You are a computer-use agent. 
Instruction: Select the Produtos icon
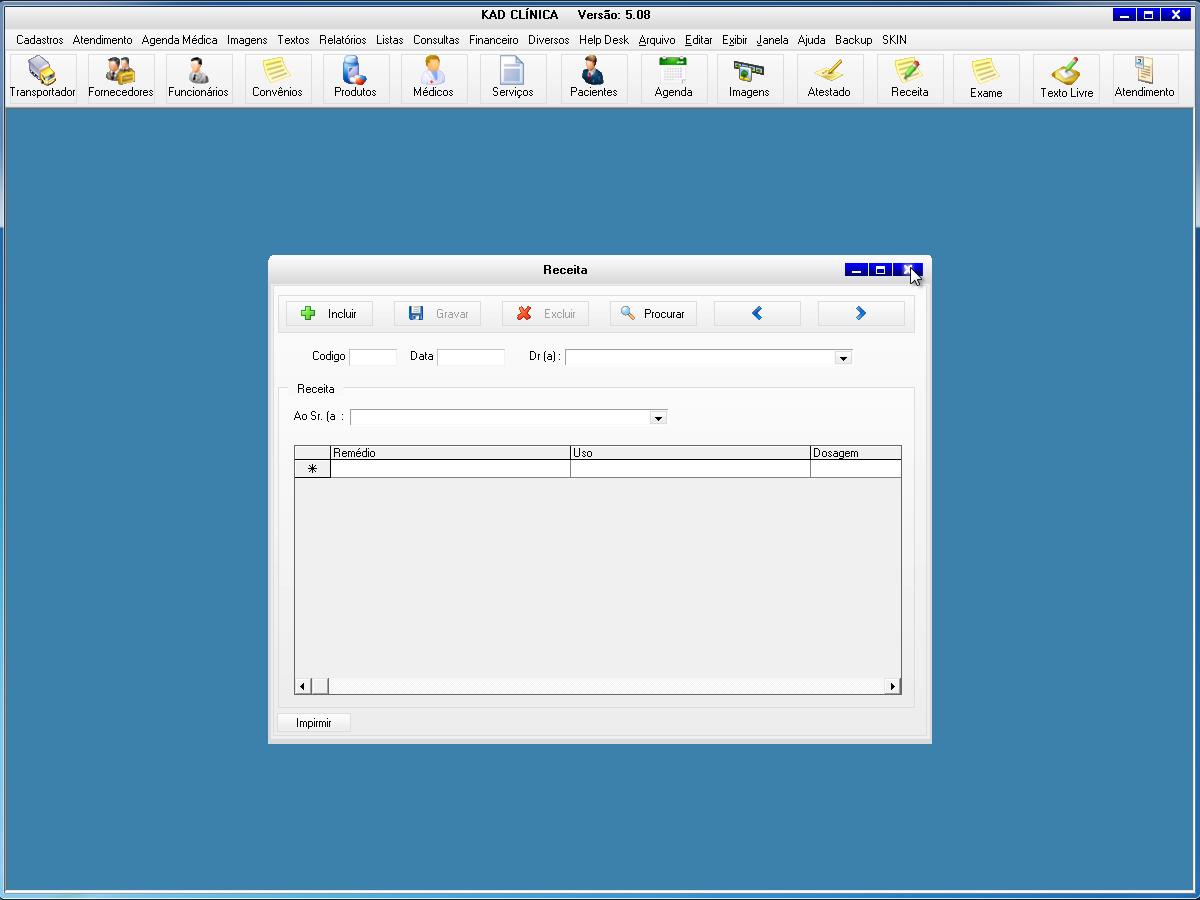point(355,78)
